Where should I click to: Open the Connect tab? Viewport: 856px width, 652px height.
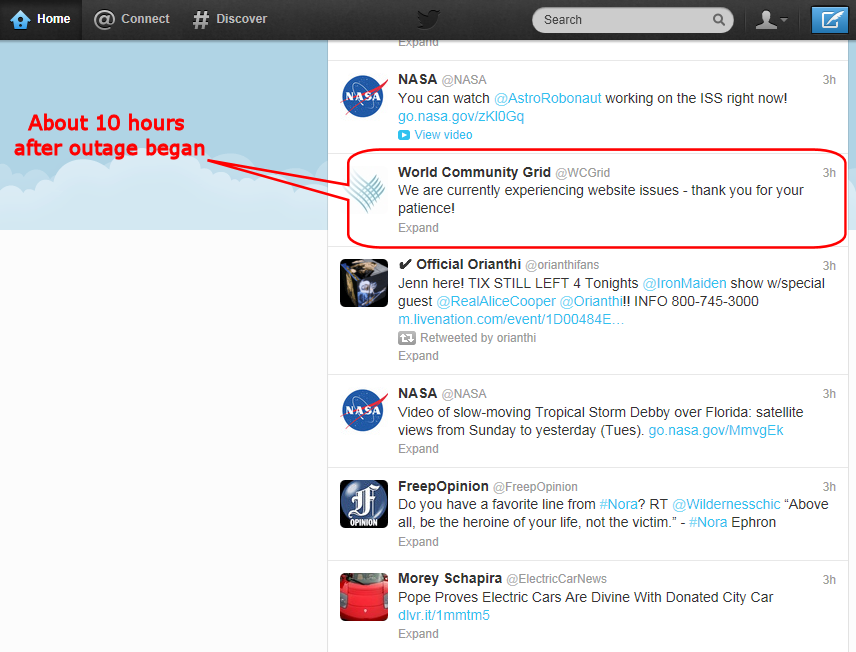(x=132, y=19)
